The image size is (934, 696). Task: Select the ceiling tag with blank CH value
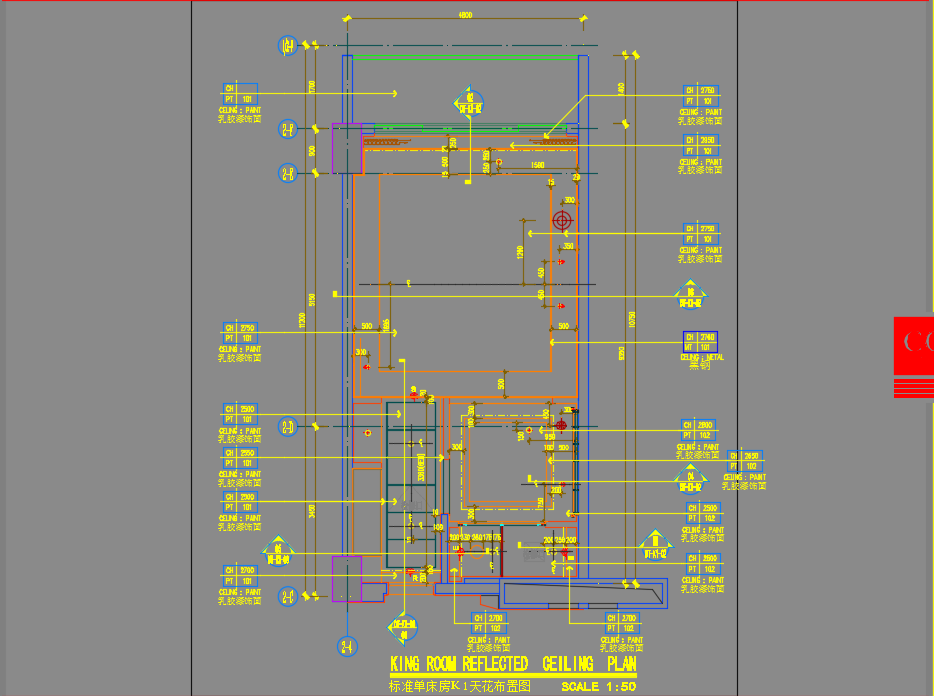pyautogui.click(x=240, y=94)
